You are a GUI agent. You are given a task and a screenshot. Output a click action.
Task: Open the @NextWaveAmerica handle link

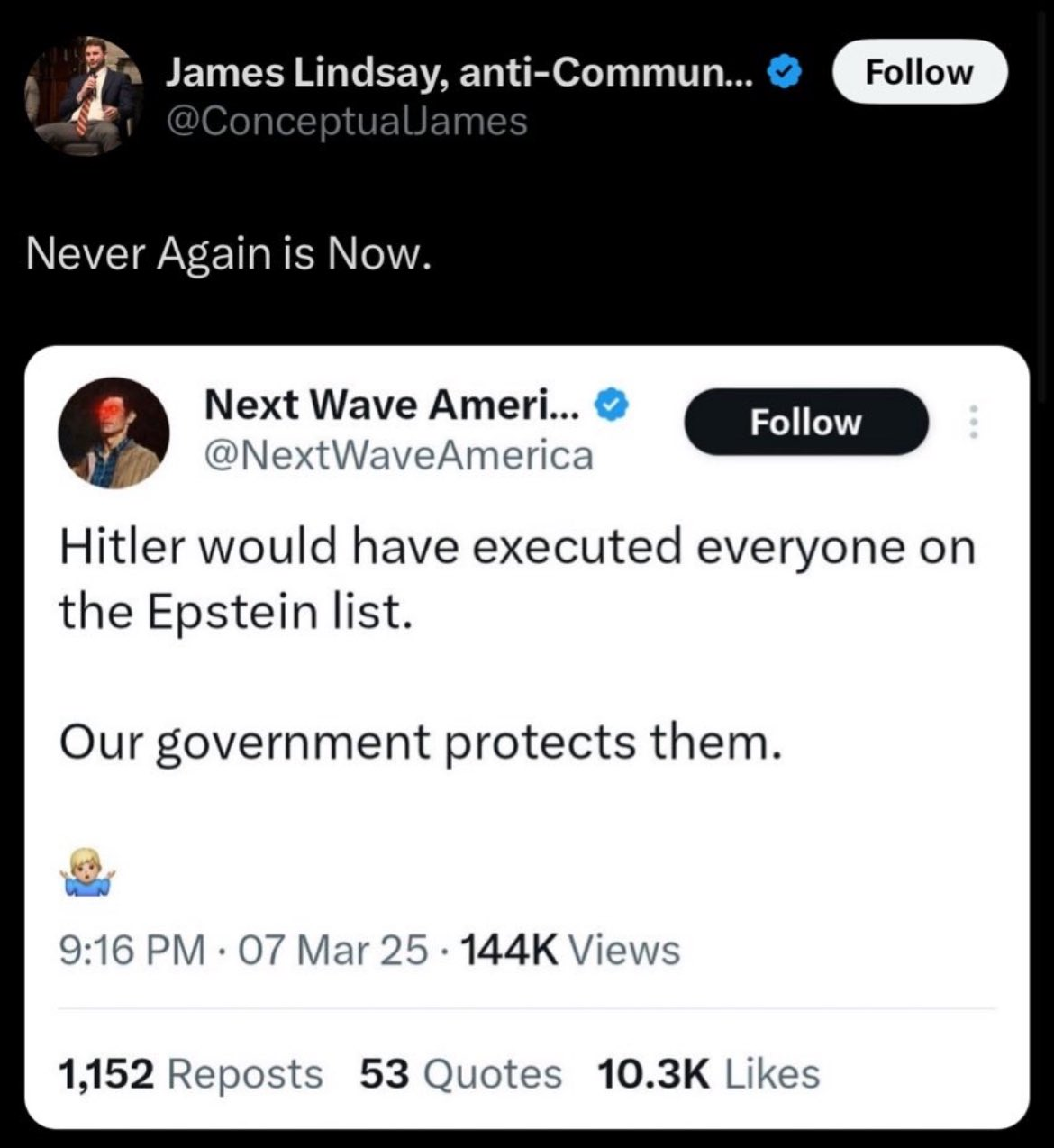(x=399, y=456)
